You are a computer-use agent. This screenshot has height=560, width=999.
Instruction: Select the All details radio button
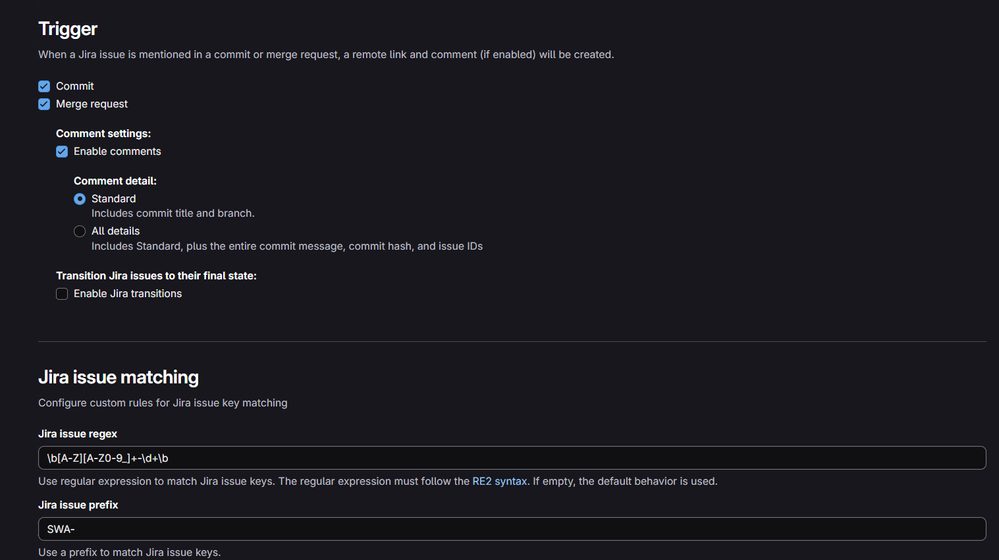coord(80,231)
